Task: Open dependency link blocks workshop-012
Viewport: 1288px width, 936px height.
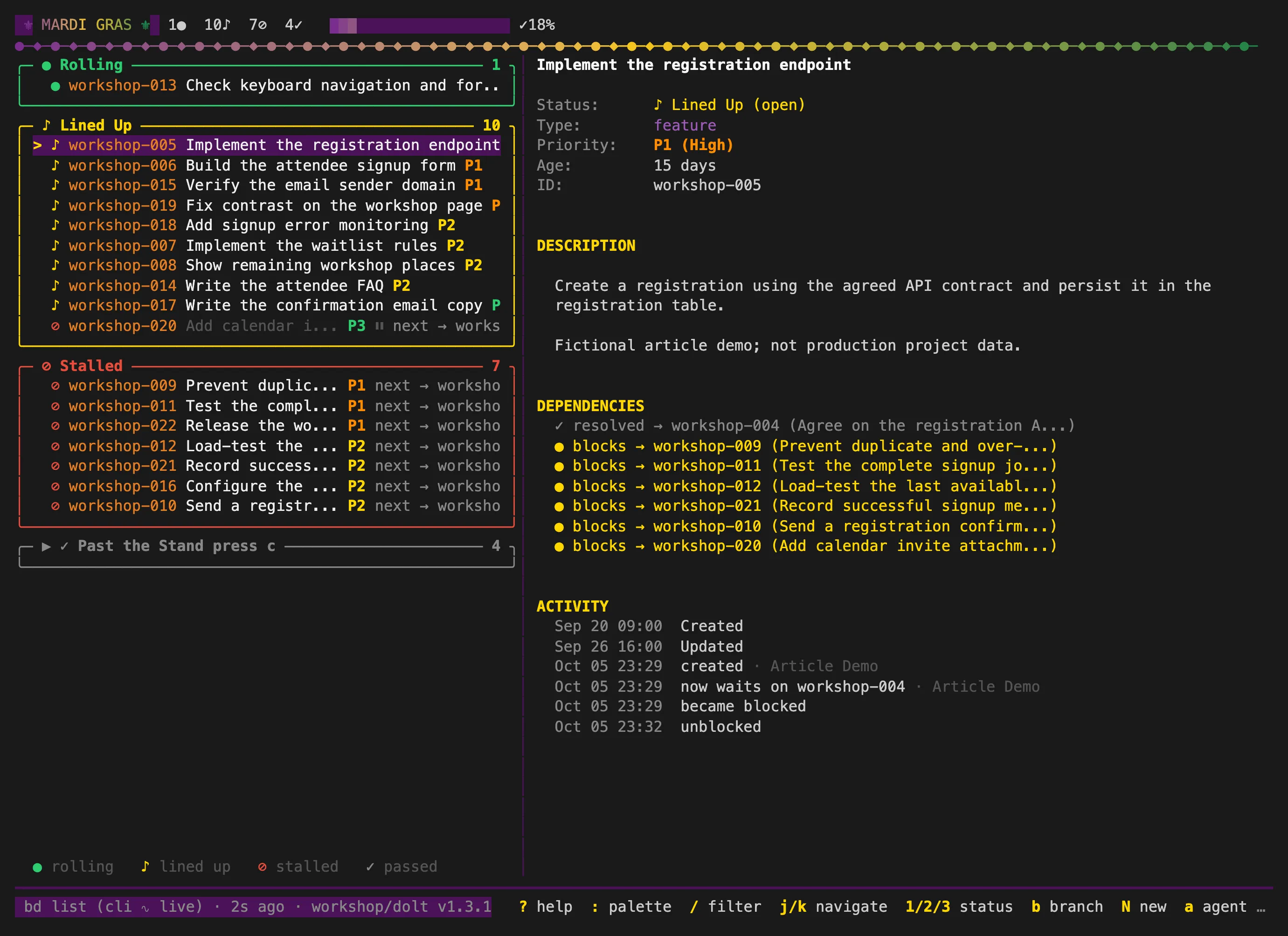Action: click(x=806, y=487)
